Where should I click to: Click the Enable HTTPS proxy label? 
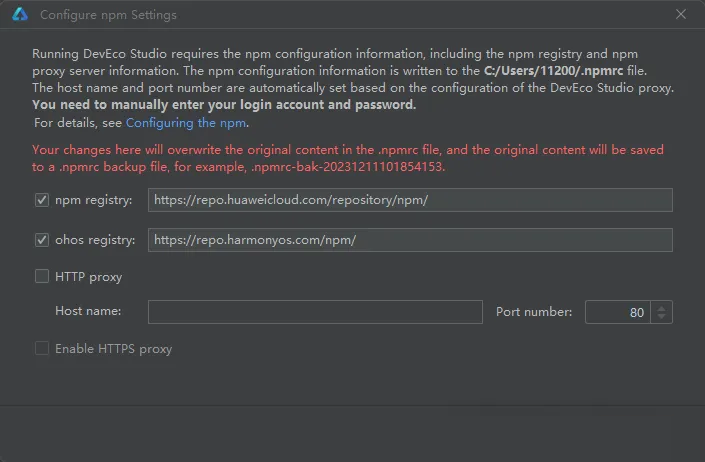click(x=114, y=349)
